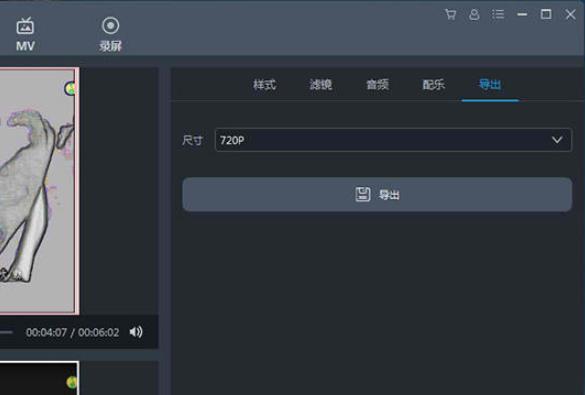Open the user account icon

(474, 15)
